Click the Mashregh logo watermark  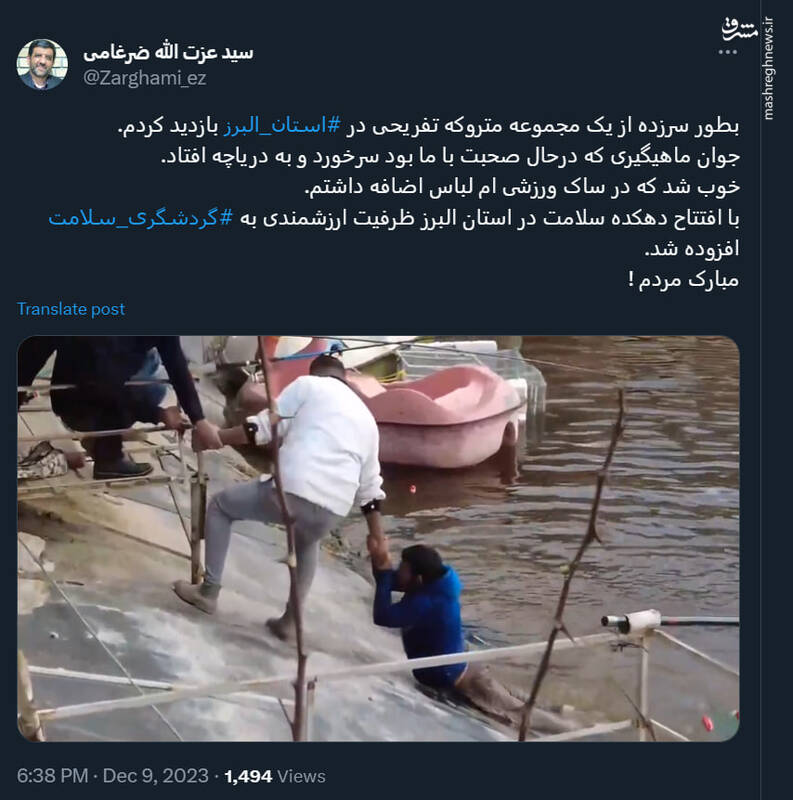click(739, 30)
